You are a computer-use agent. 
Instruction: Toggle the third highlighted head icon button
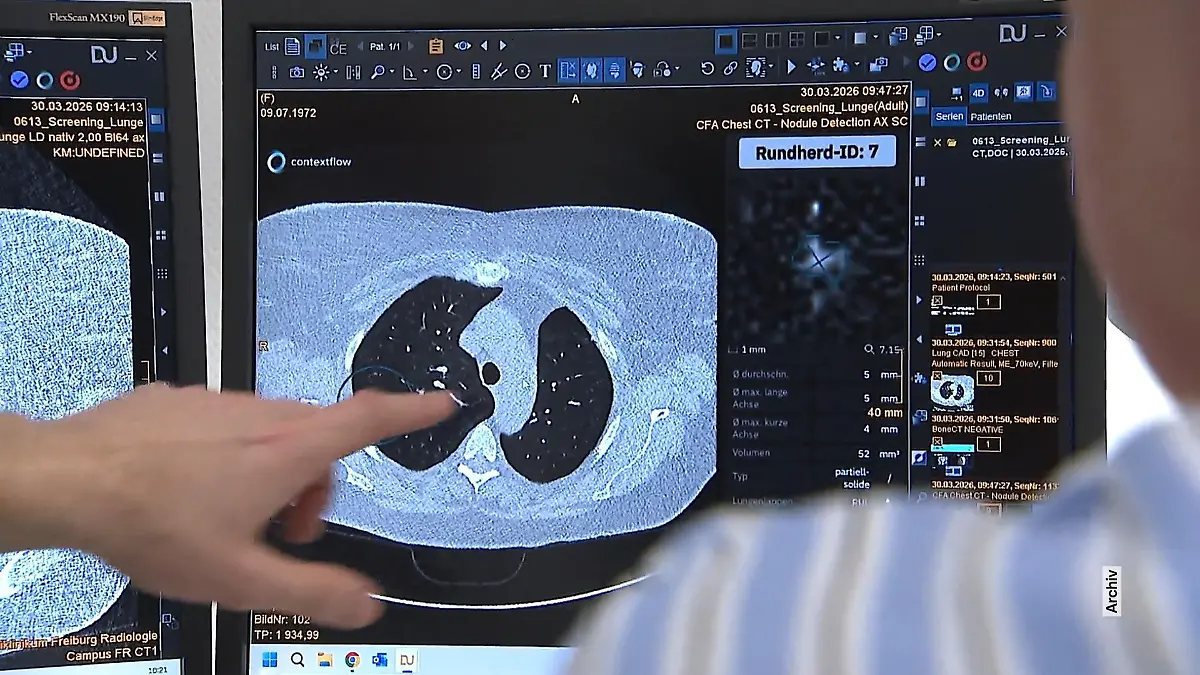615,71
